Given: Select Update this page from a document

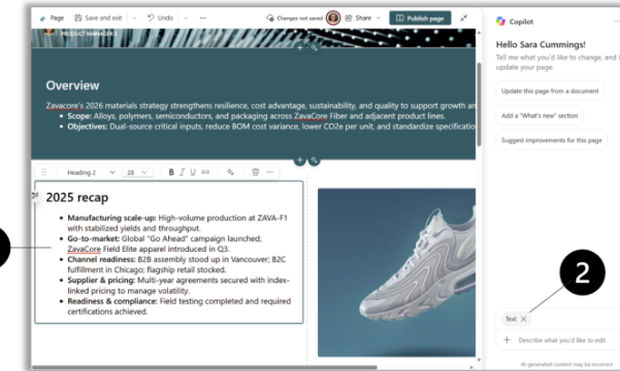Looking at the screenshot, I should [550, 91].
